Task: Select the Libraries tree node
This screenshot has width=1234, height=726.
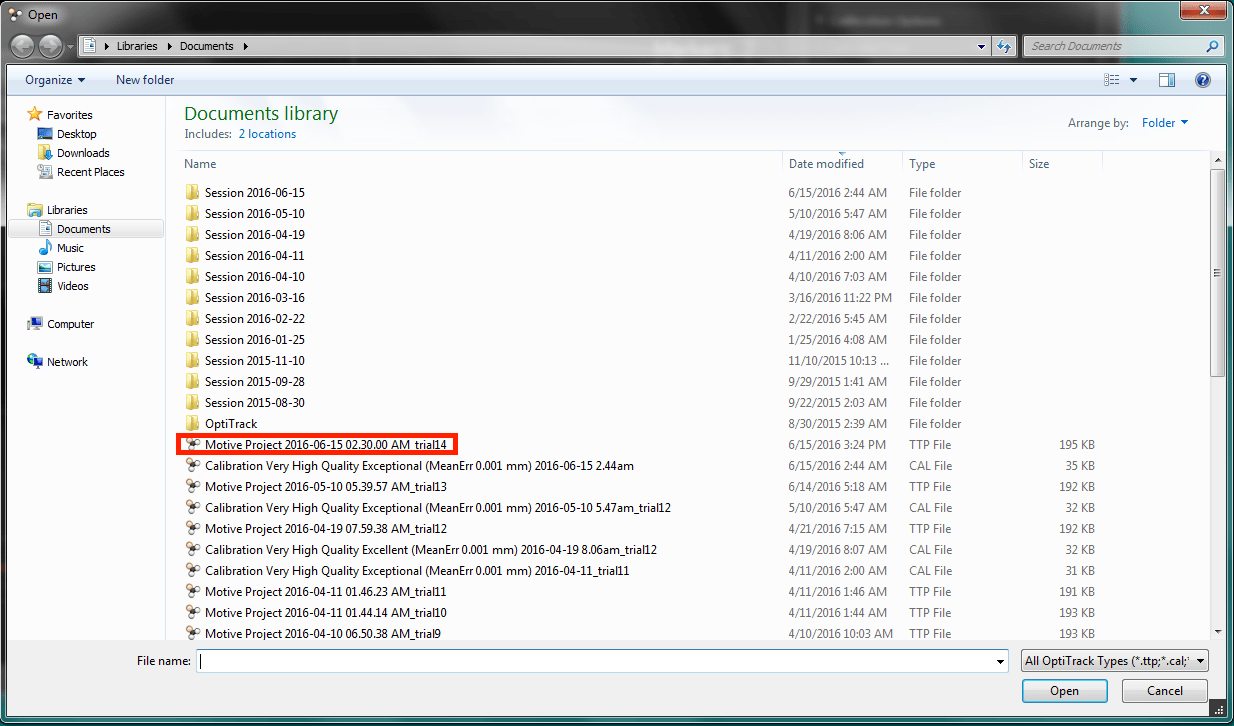Action: tap(67, 210)
